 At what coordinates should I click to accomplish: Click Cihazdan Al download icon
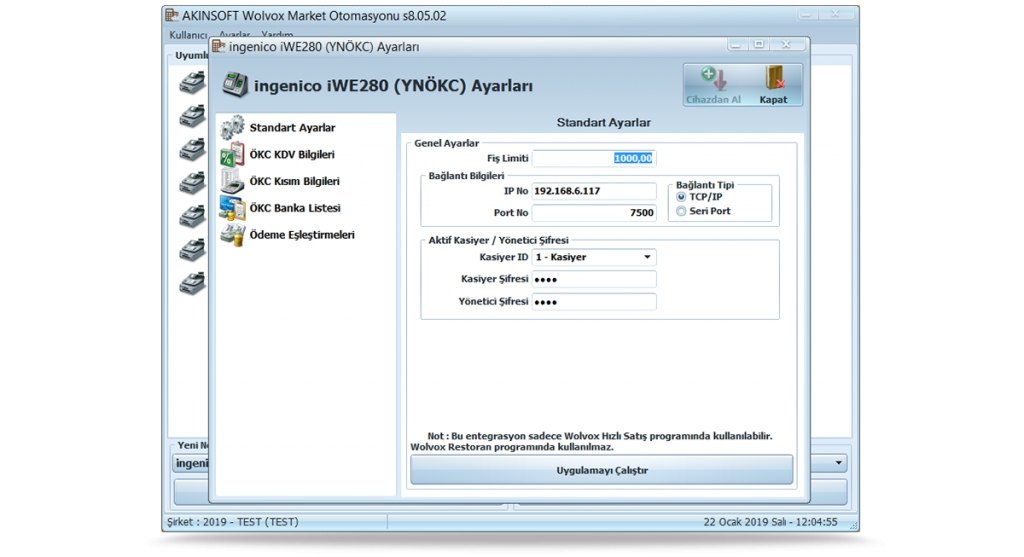point(714,80)
